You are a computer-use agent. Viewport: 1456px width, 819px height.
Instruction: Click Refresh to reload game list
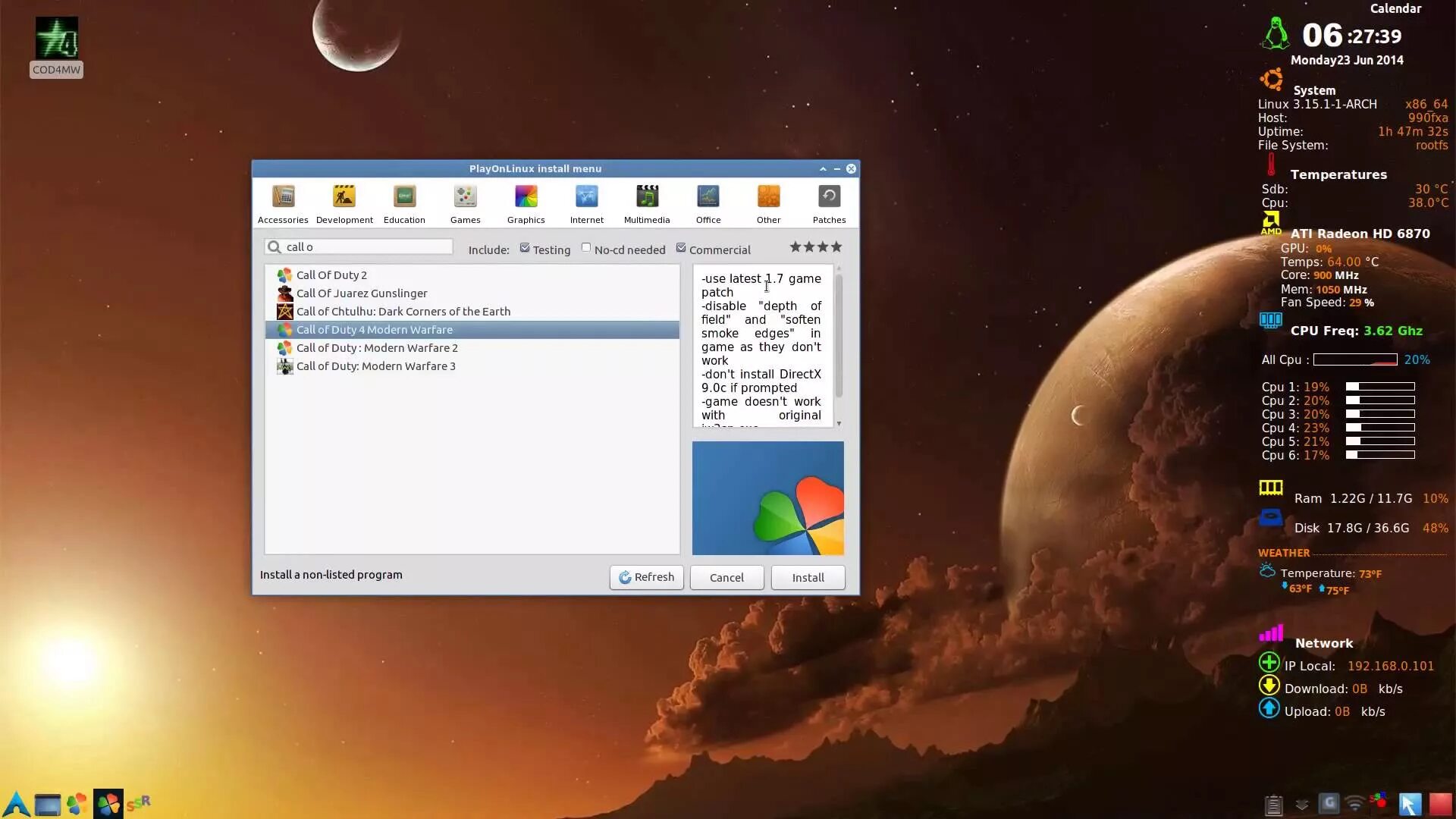[646, 577]
